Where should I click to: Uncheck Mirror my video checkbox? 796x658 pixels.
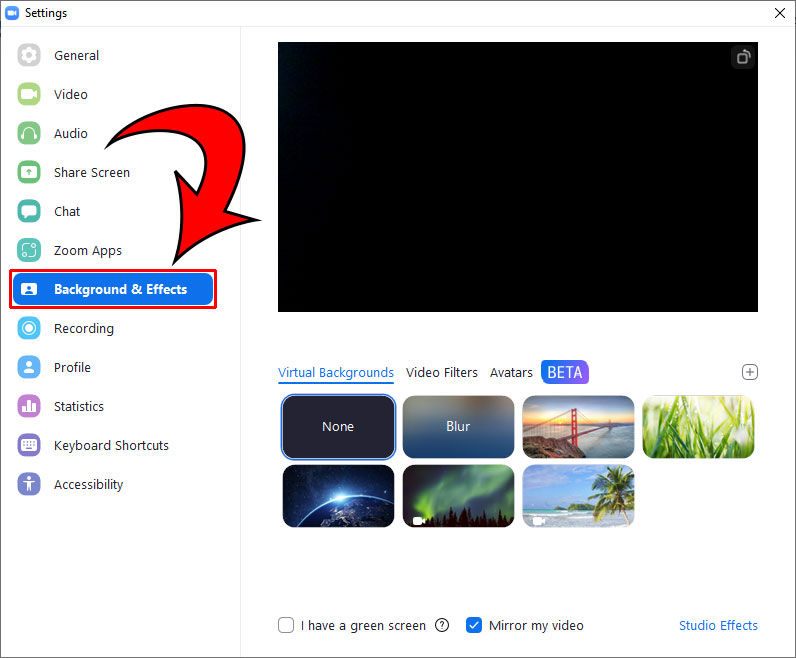pyautogui.click(x=474, y=625)
